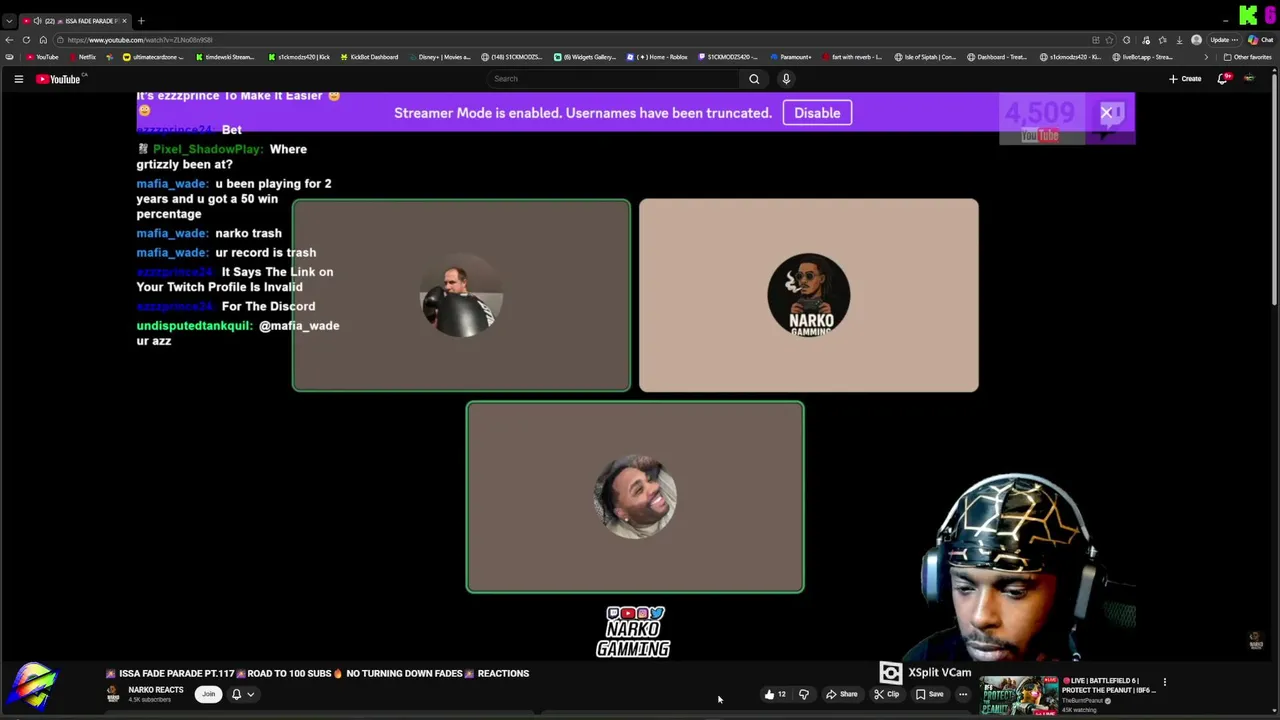Open the Isle of Siptah bookmark

(926, 57)
